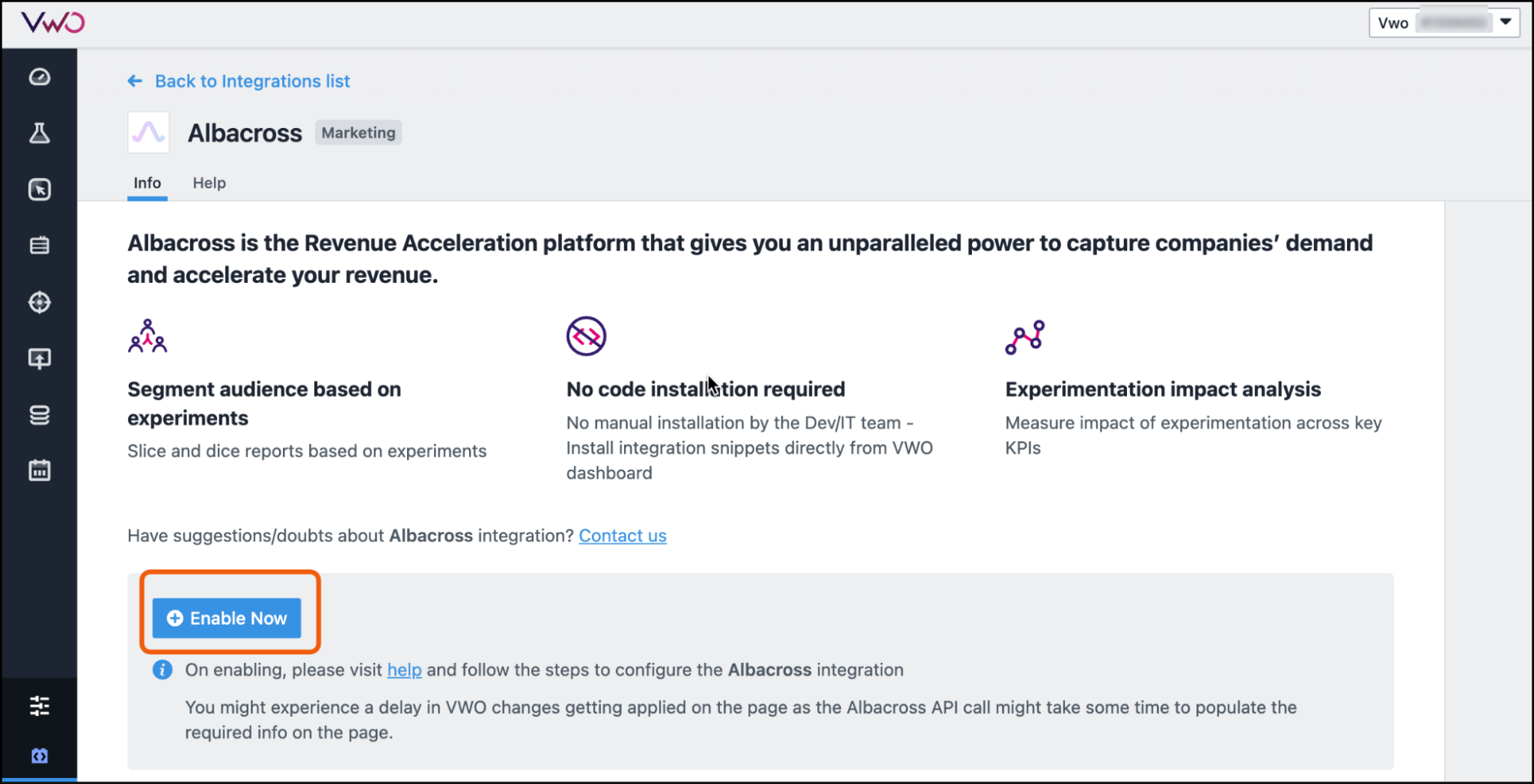1534x784 pixels.
Task: Click the No code installation required heading
Action: pos(706,389)
